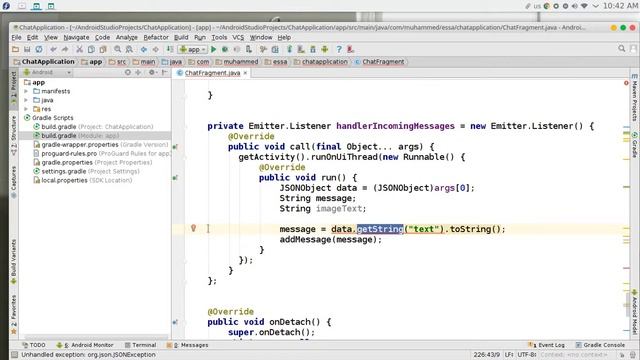This screenshot has width=640, height=360.
Task: Click the Undo arrow icon
Action: click(53, 49)
